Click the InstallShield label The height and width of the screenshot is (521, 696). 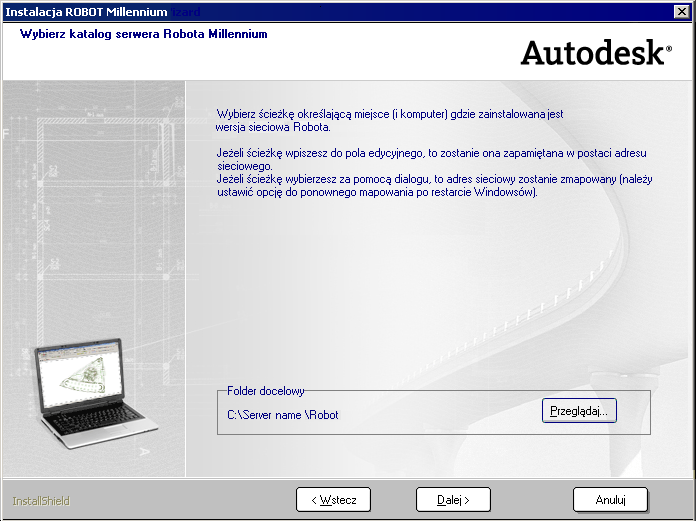tap(41, 501)
